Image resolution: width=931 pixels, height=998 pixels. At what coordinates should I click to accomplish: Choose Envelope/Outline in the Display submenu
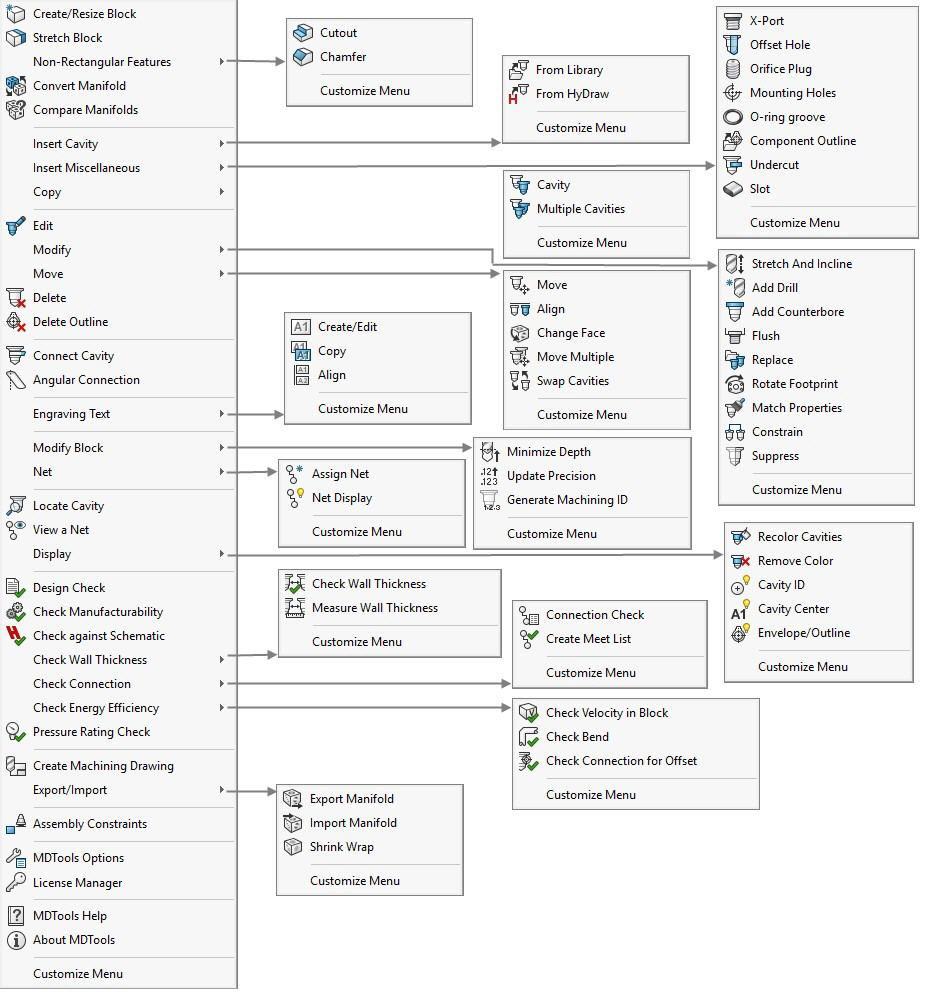click(818, 633)
